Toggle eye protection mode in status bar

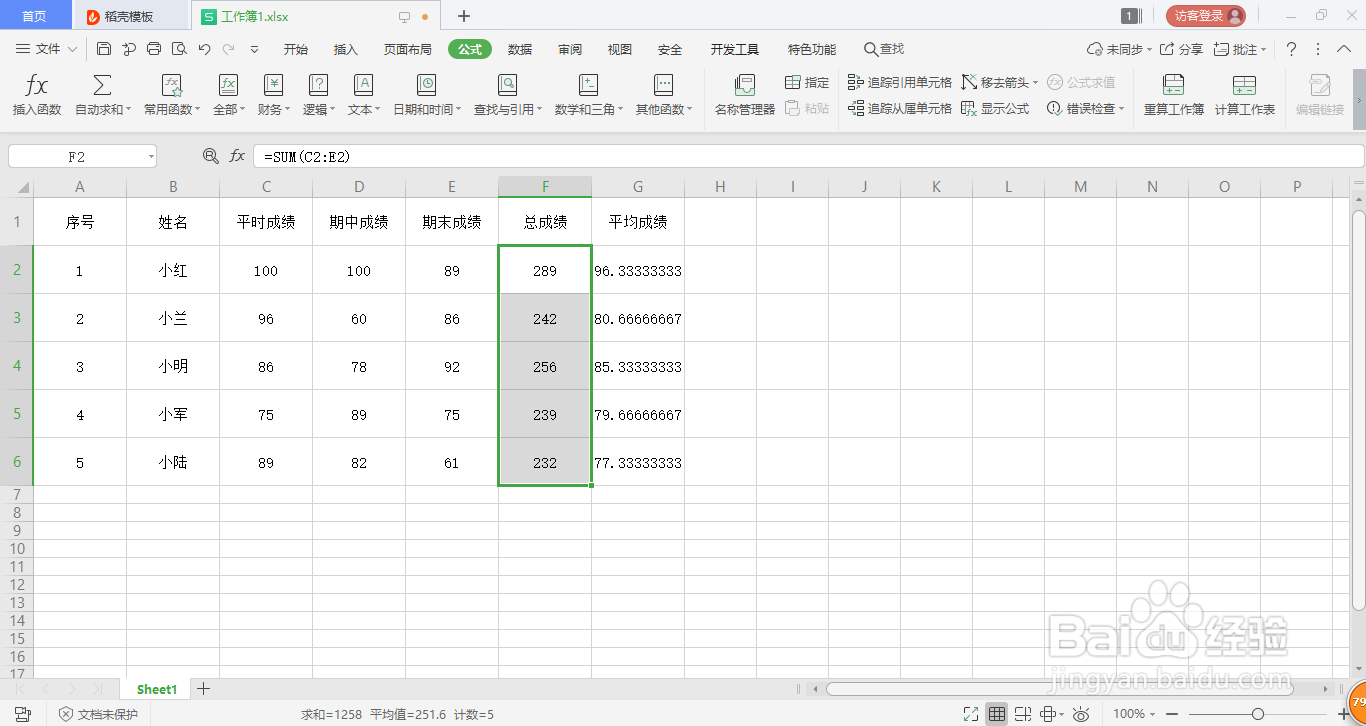coord(1081,714)
